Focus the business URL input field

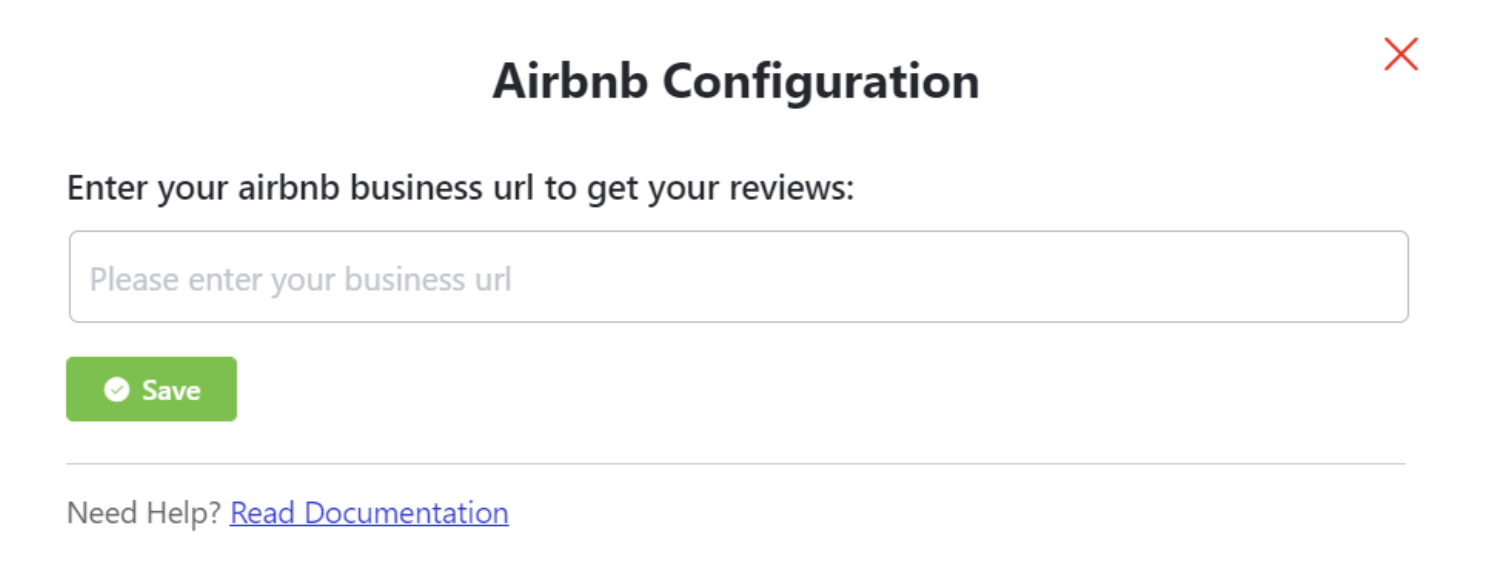coord(738,277)
